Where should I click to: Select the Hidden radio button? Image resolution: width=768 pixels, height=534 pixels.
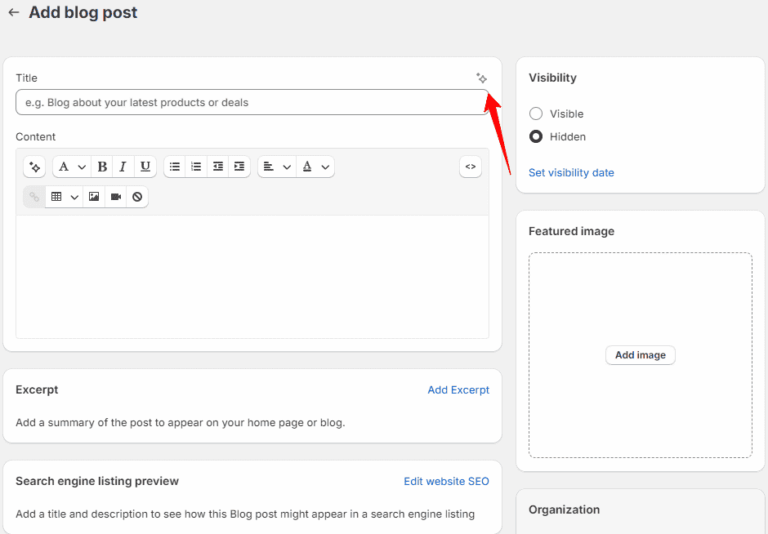click(x=536, y=137)
